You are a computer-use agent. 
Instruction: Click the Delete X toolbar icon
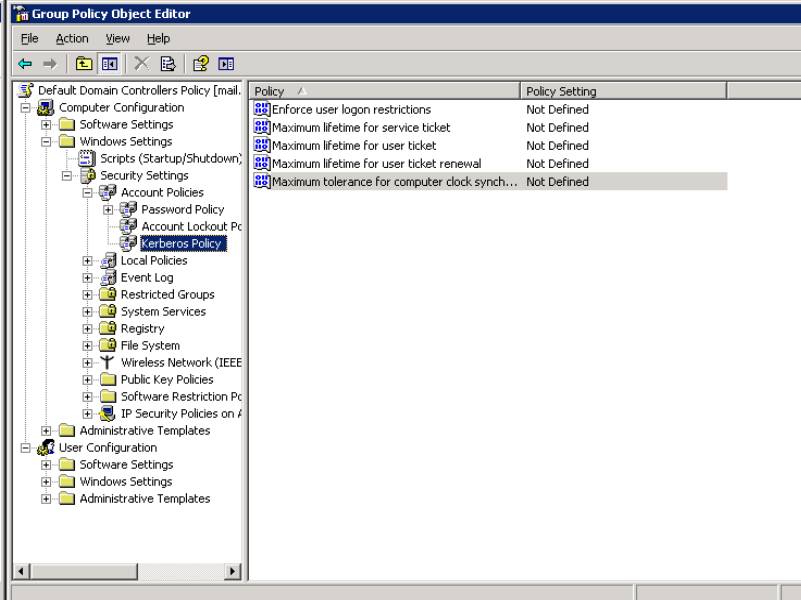(142, 64)
